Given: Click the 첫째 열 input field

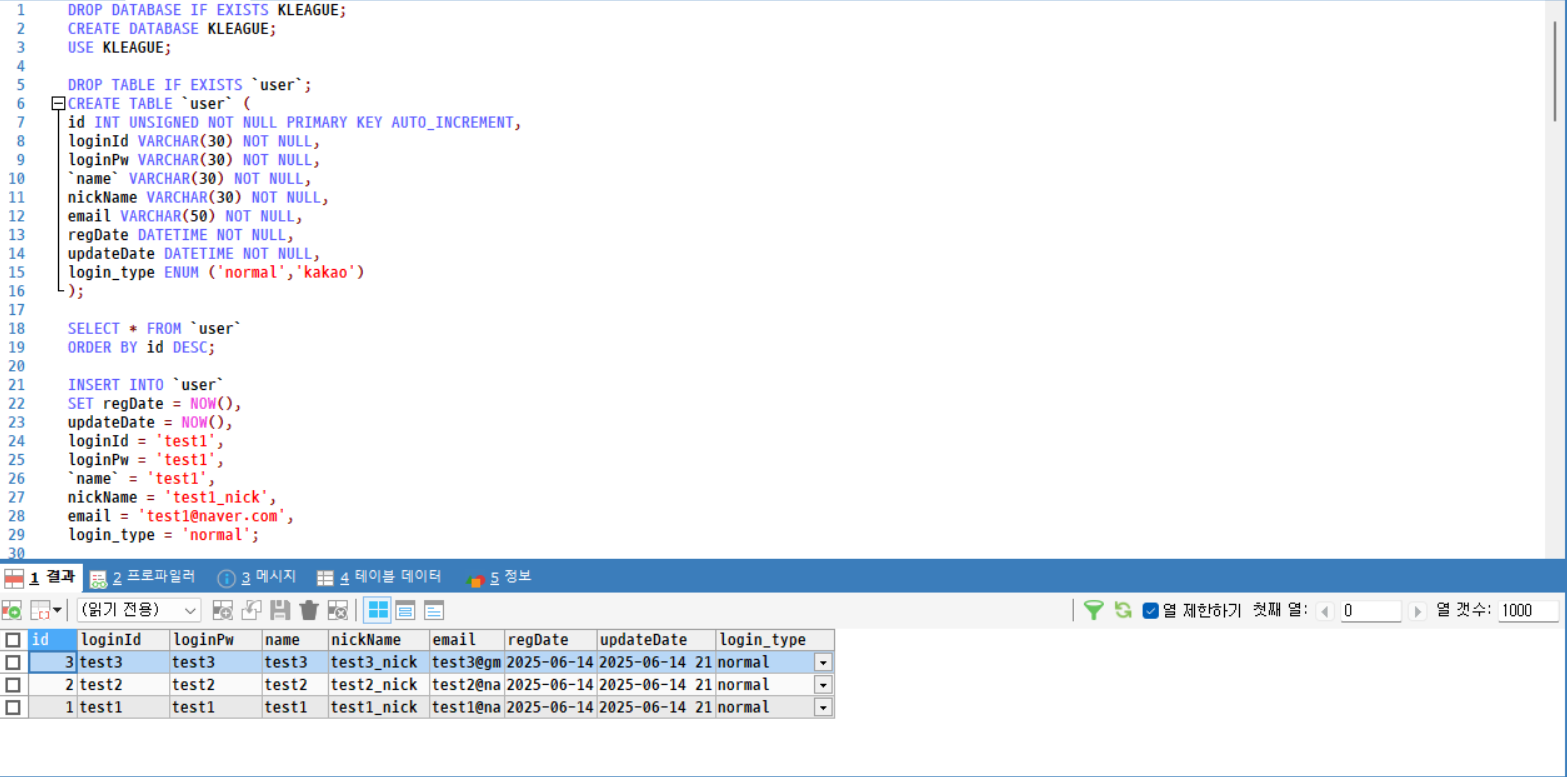Looking at the screenshot, I should click(1371, 611).
